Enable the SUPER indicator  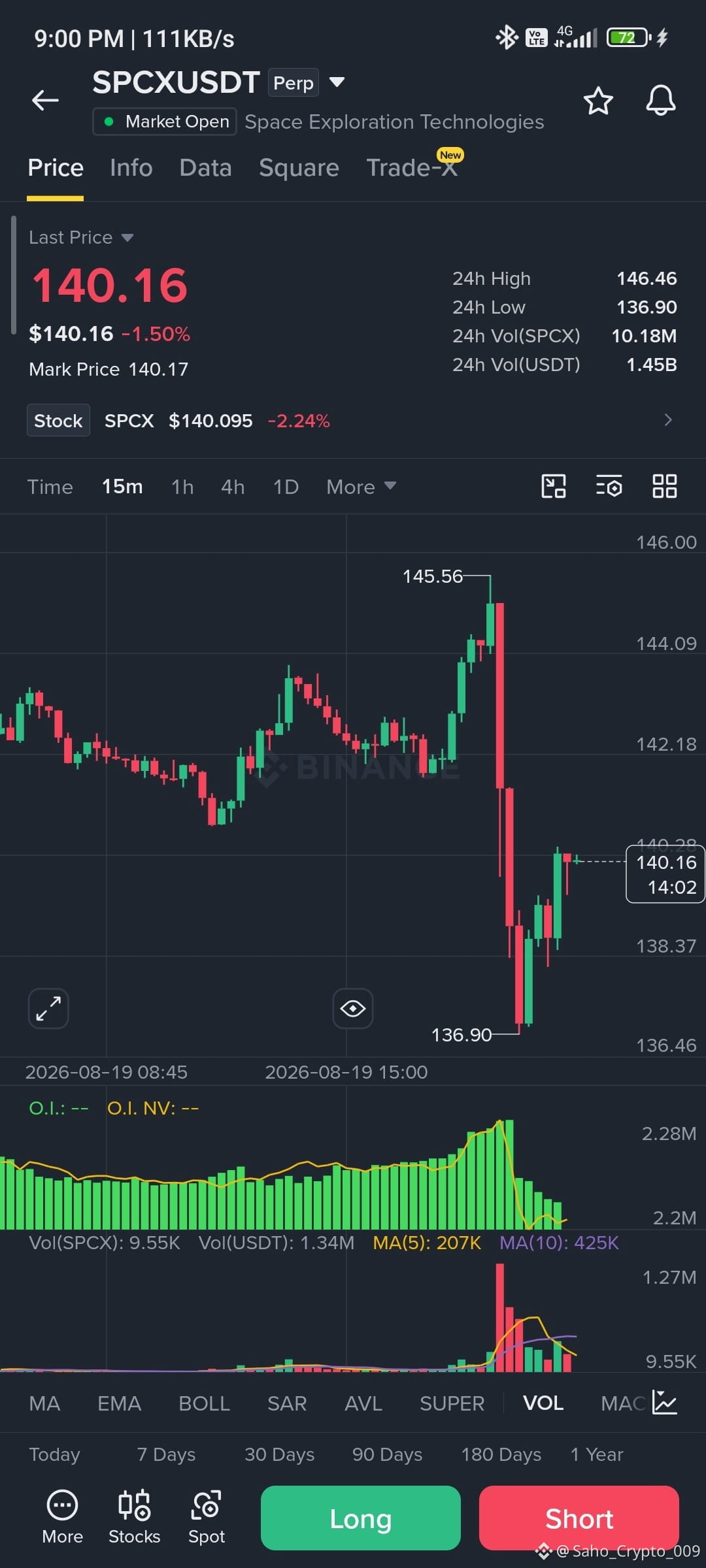452,1403
